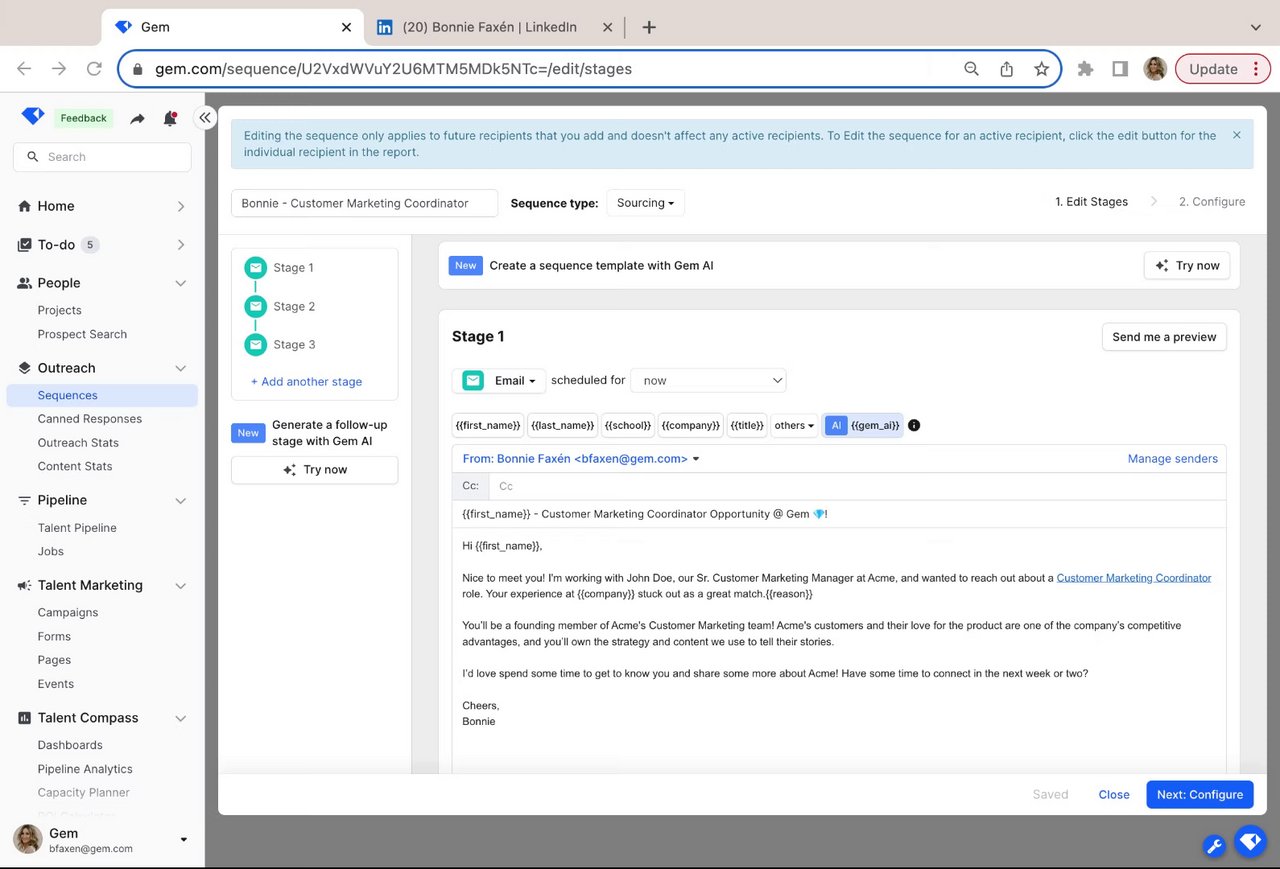
Task: Click the user avatar at sidebar bottom
Action: (28, 839)
